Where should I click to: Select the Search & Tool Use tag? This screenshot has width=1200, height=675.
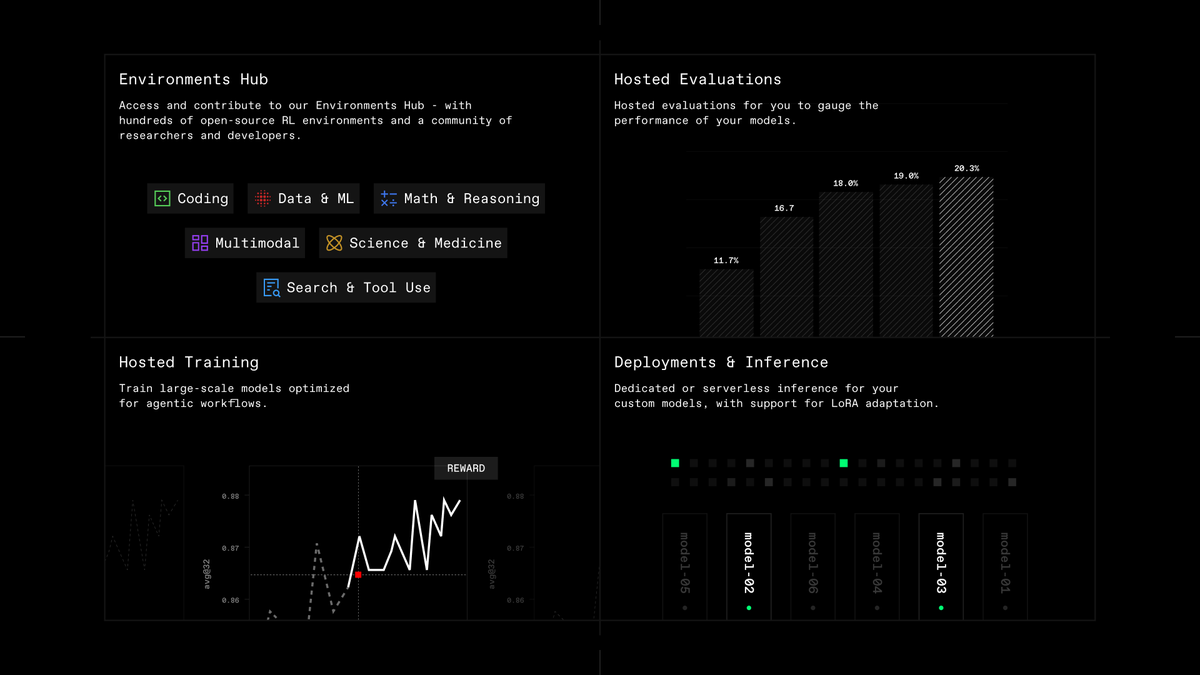[x=346, y=288]
